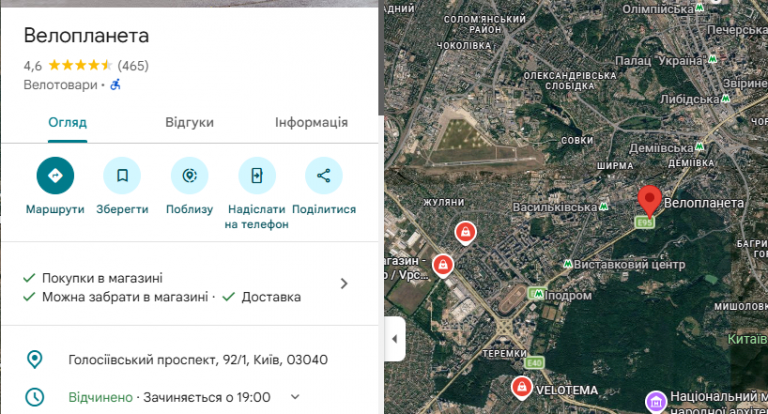Screen dimensions: 768x414
Task: Click the Можна забрати в магазині option
Action: point(125,297)
